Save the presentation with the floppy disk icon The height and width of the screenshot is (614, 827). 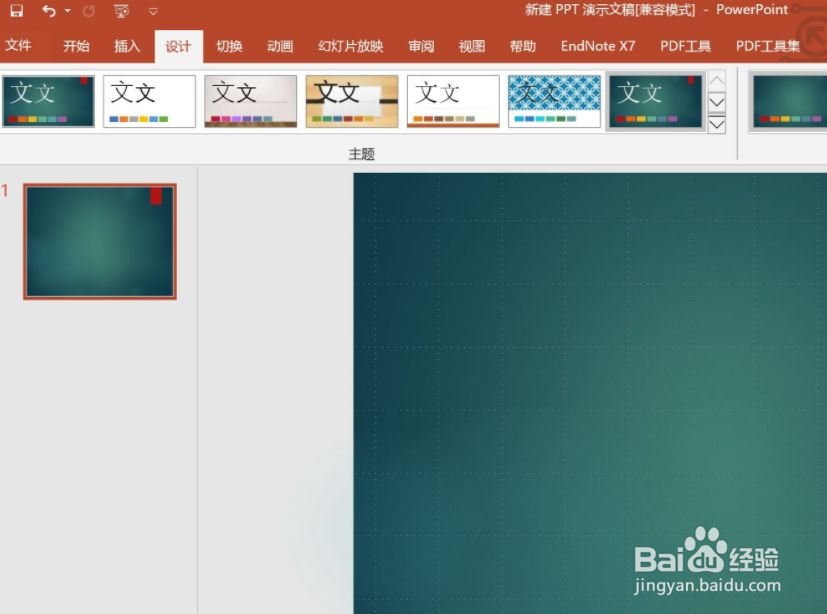[17, 11]
